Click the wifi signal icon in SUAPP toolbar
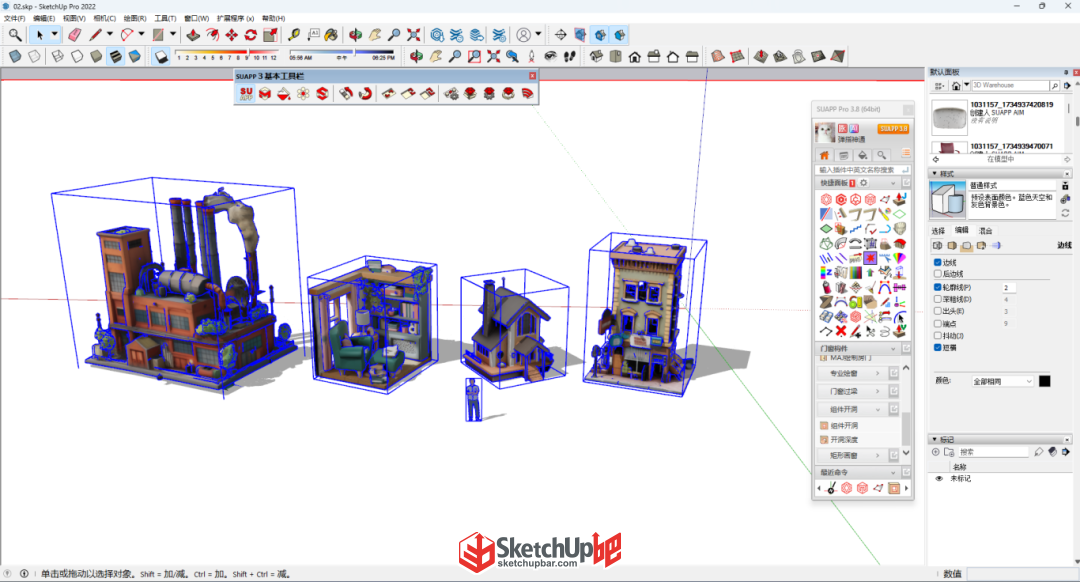The width and height of the screenshot is (1080, 582). (x=528, y=94)
